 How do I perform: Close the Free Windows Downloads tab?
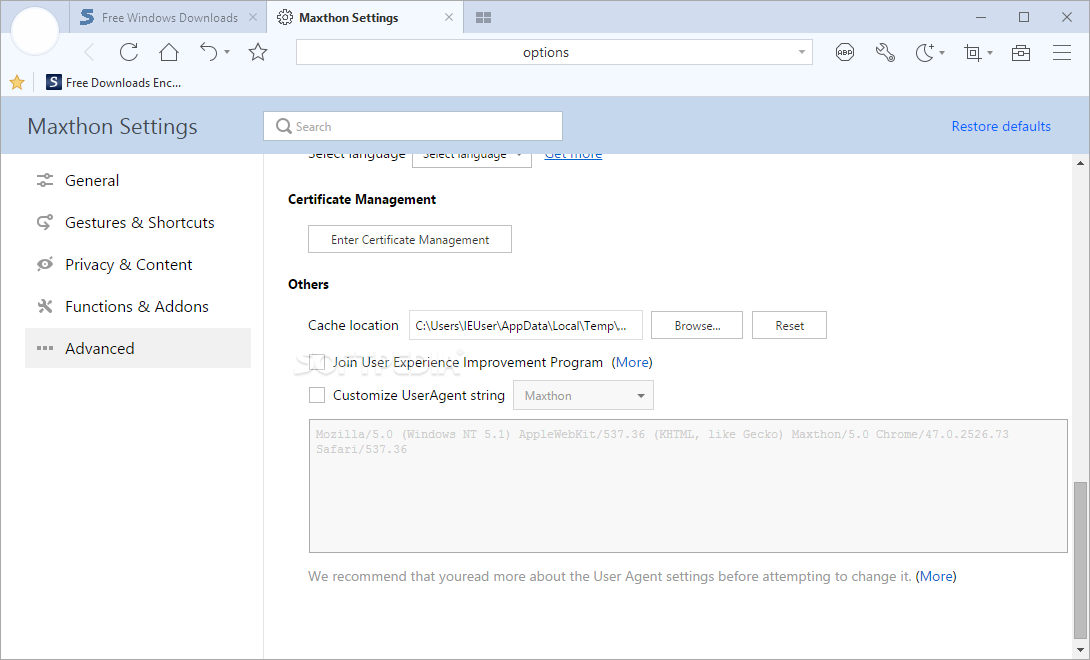point(253,17)
